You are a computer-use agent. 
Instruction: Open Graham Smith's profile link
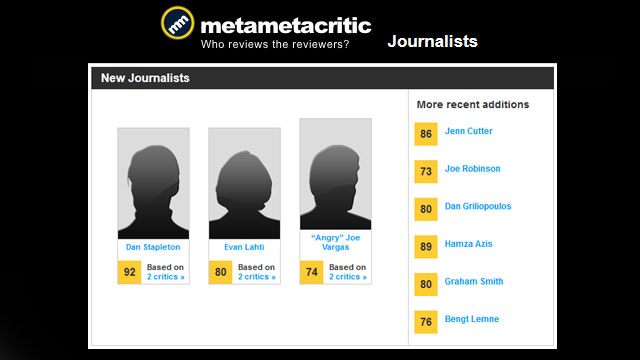click(x=474, y=281)
